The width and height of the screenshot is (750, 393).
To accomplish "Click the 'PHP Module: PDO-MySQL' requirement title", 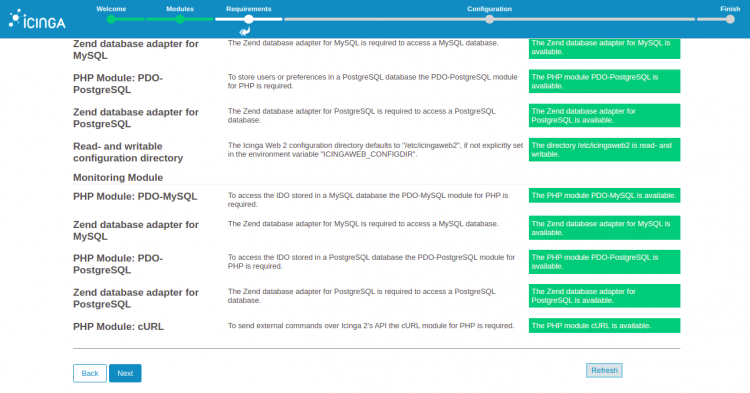I will click(x=135, y=196).
